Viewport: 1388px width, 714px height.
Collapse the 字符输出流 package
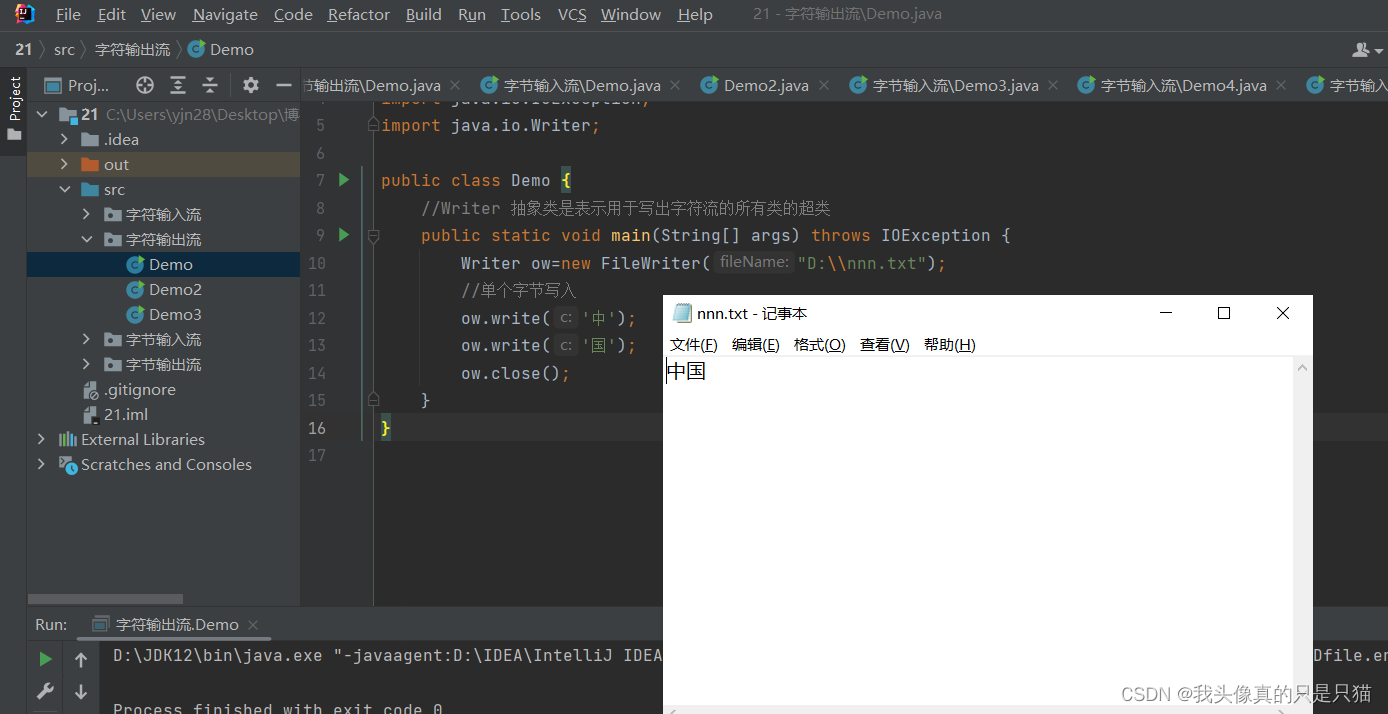pos(86,239)
